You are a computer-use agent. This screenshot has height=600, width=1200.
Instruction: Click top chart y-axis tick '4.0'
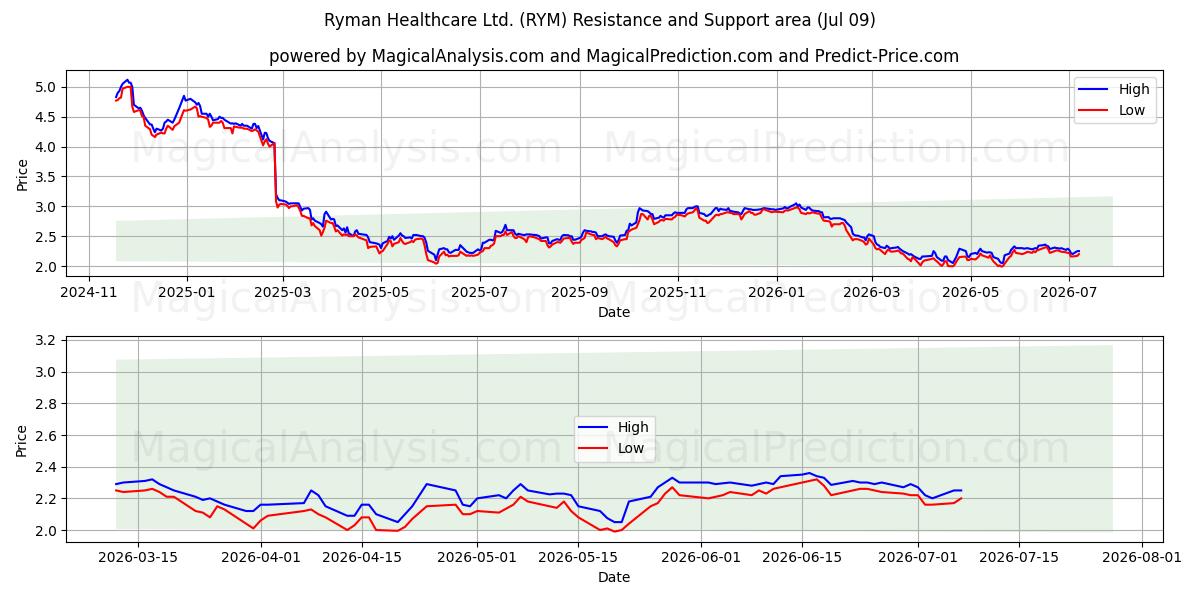(48, 147)
